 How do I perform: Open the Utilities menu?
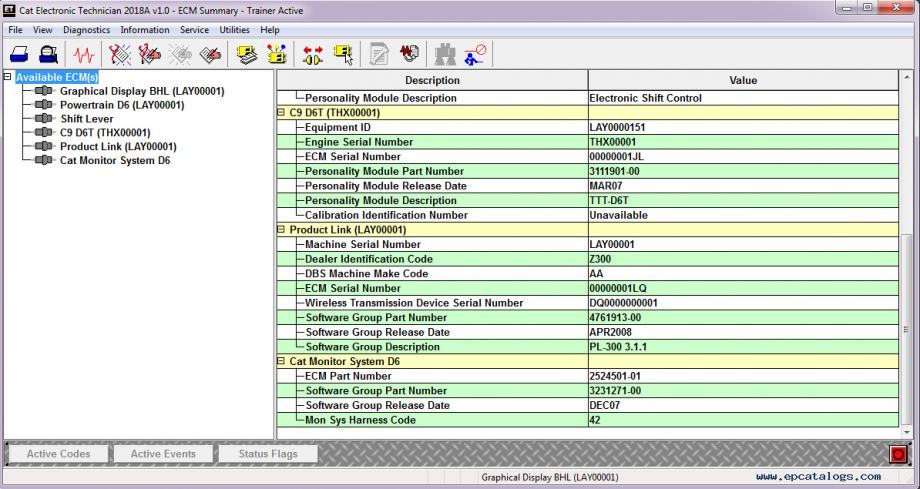(x=234, y=30)
